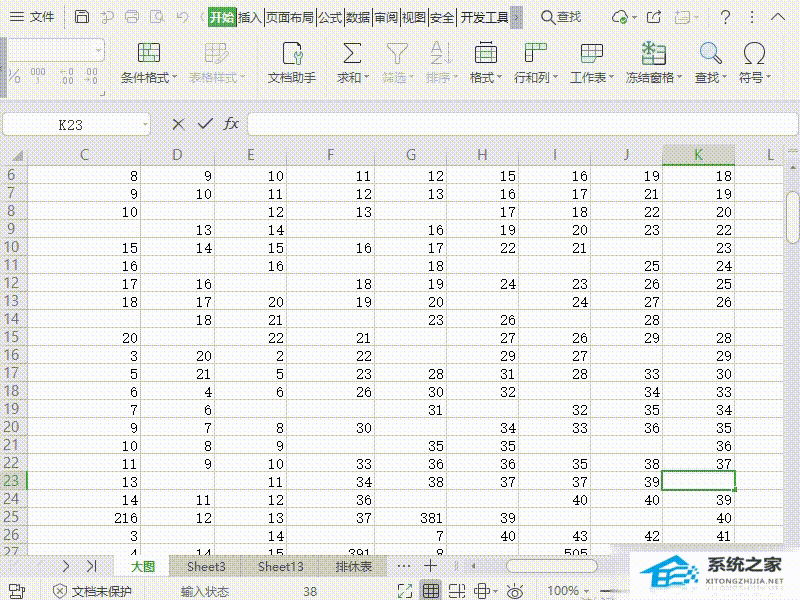
Task: Open the 插入 insert ribbon tab
Action: click(250, 17)
